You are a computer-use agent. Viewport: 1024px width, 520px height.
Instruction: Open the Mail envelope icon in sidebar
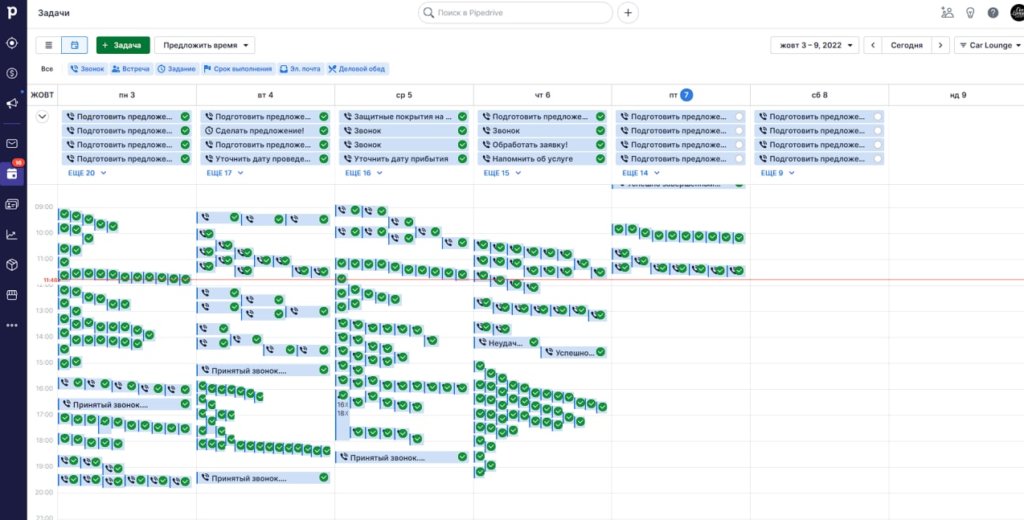[12, 143]
